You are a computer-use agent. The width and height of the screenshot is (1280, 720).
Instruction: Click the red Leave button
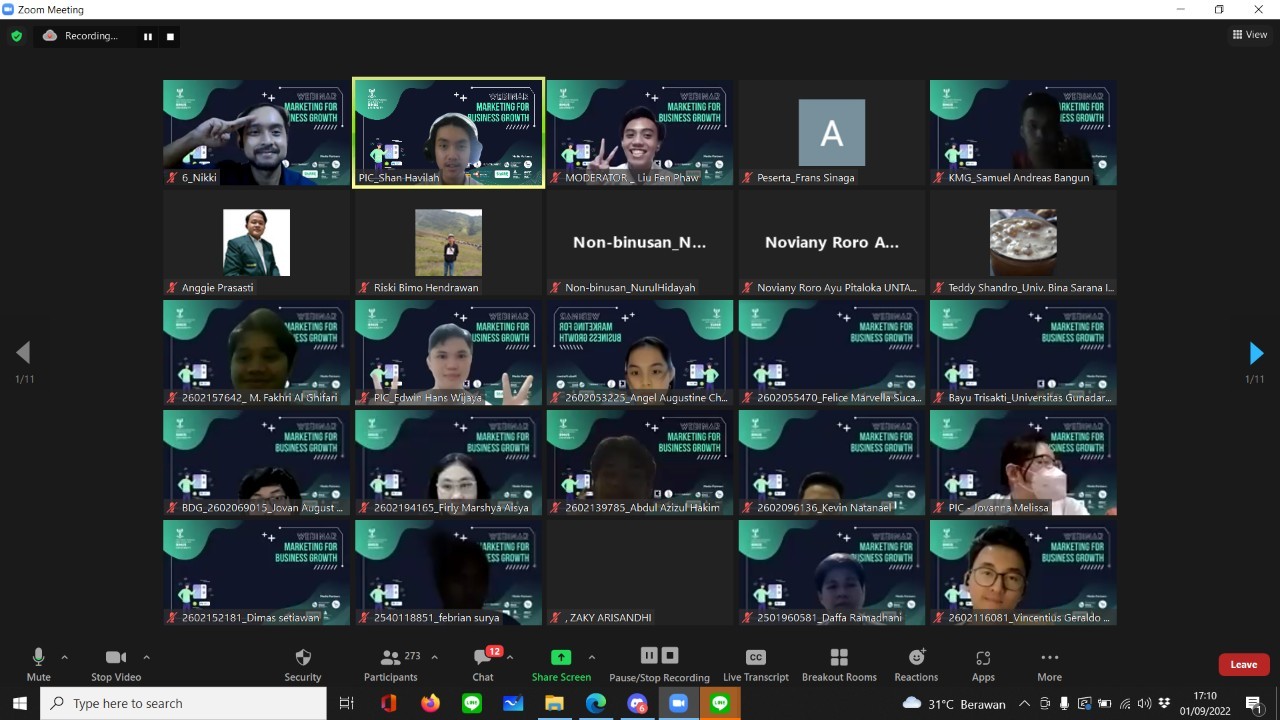pos(1244,664)
